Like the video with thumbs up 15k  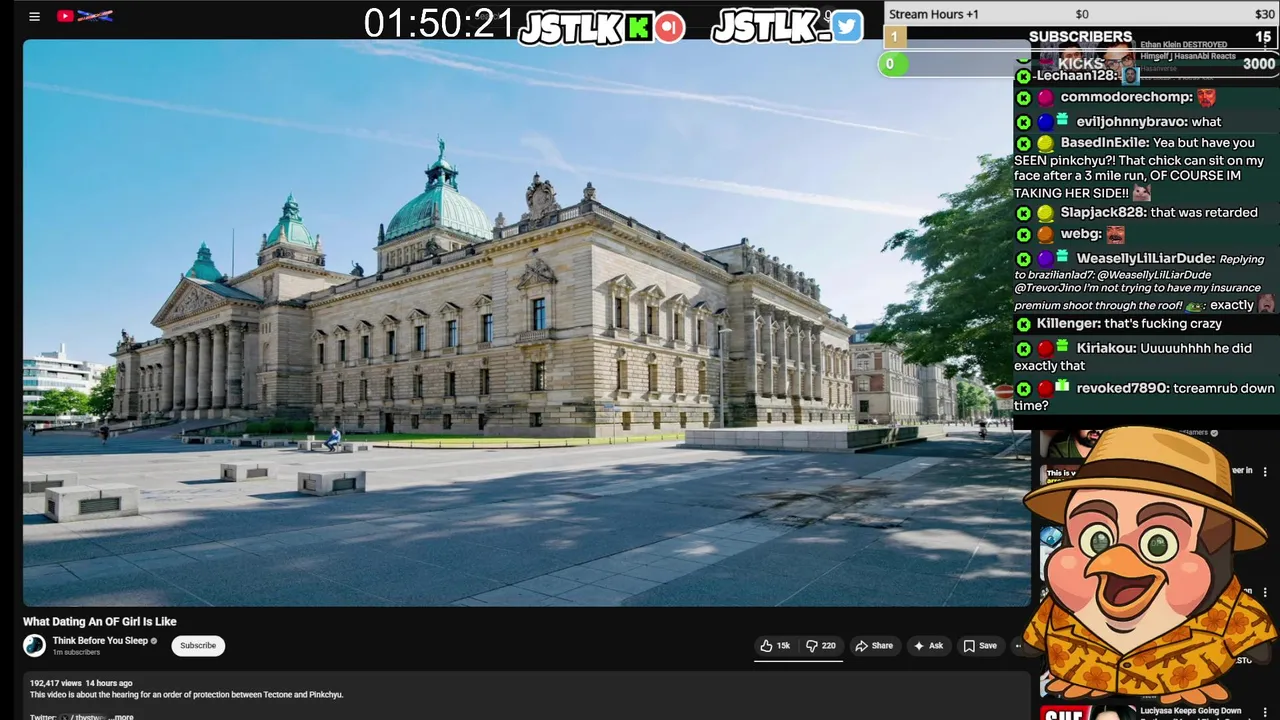point(776,646)
